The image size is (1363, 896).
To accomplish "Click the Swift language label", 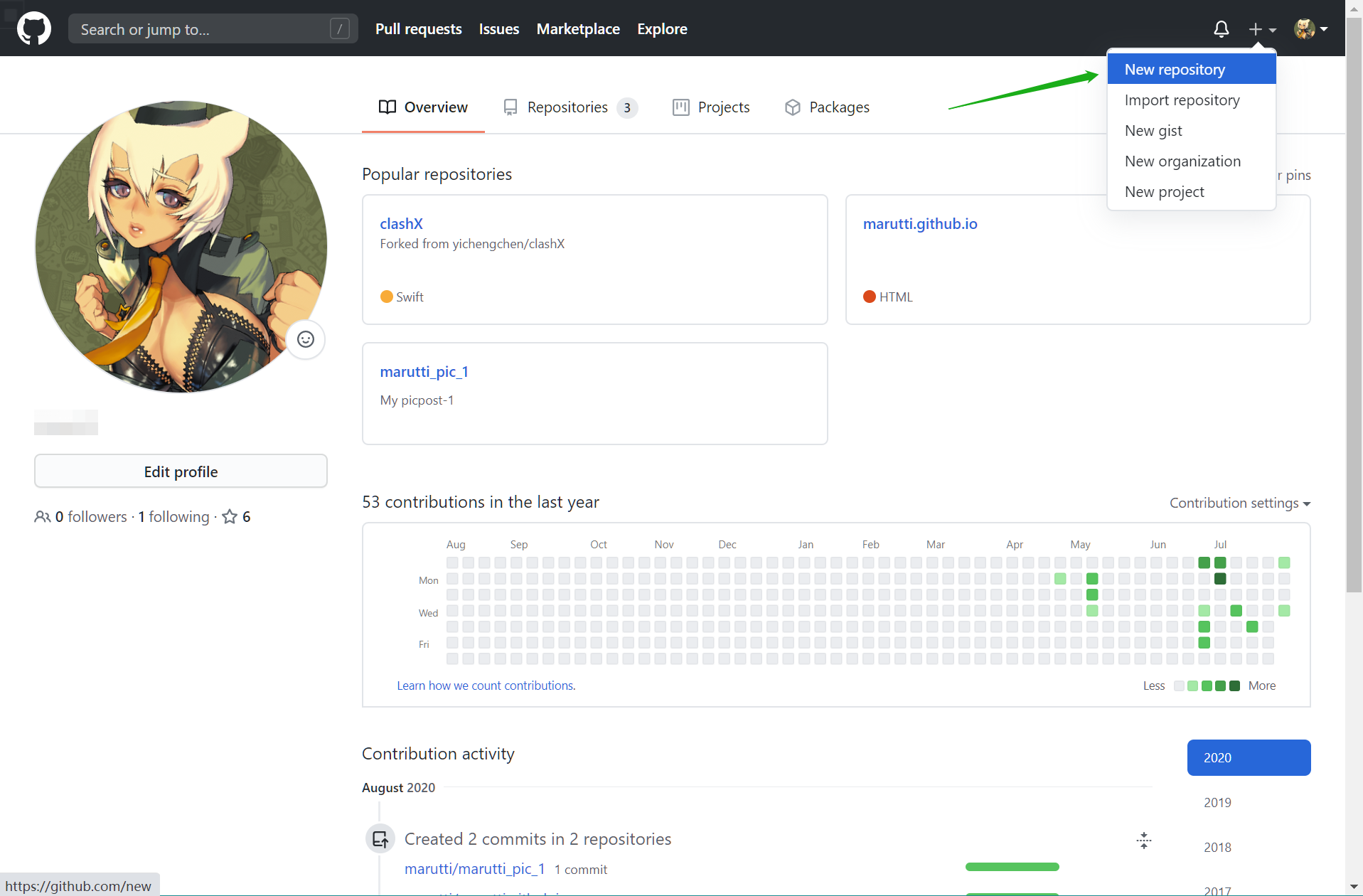I will click(410, 297).
